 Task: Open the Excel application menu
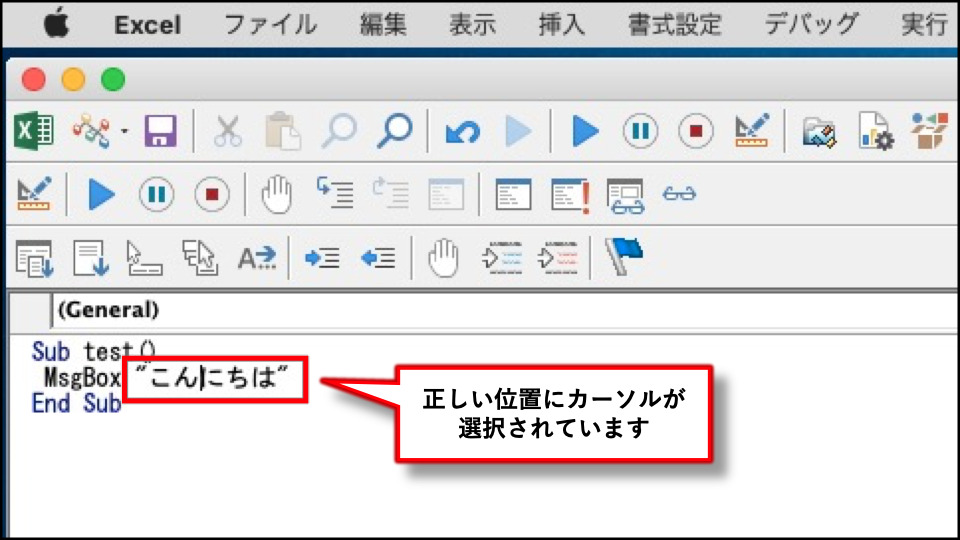point(148,25)
